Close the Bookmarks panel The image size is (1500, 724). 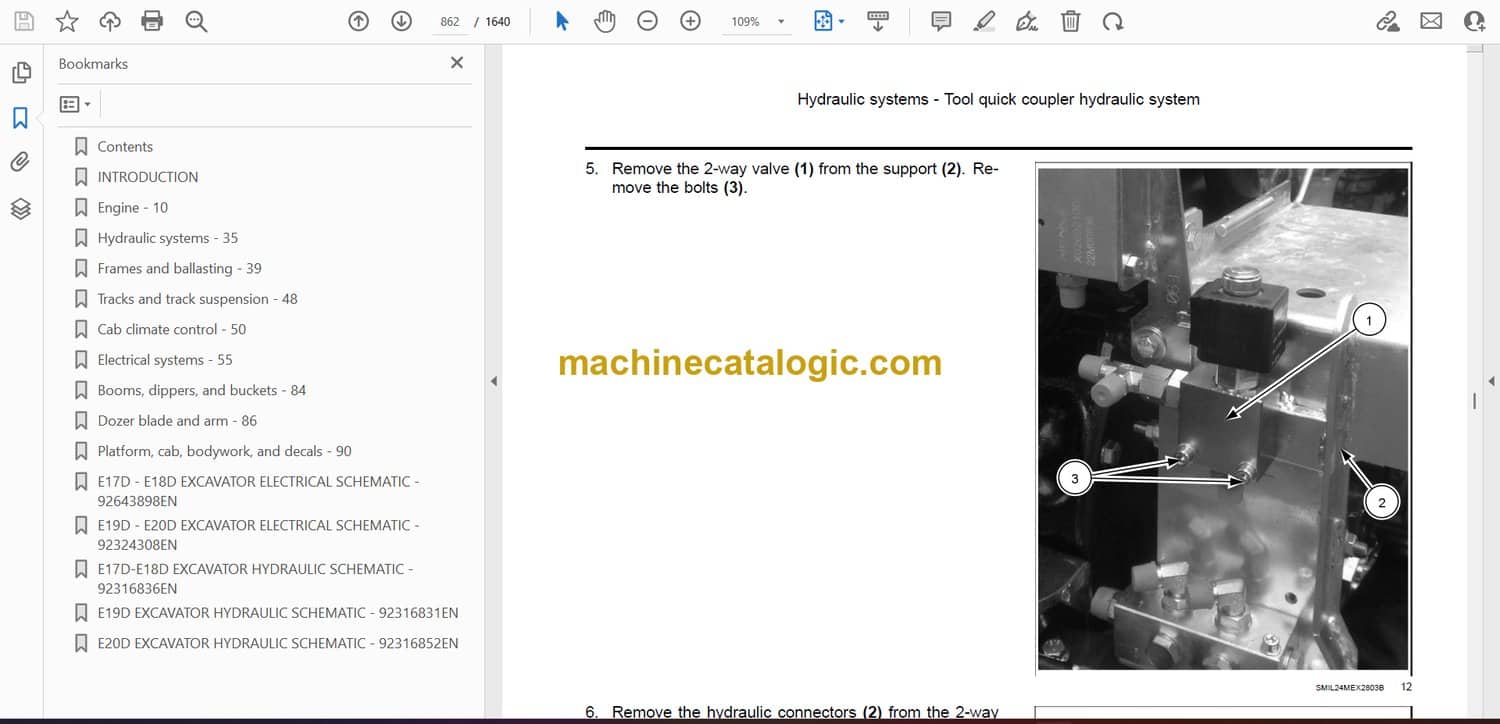(457, 63)
